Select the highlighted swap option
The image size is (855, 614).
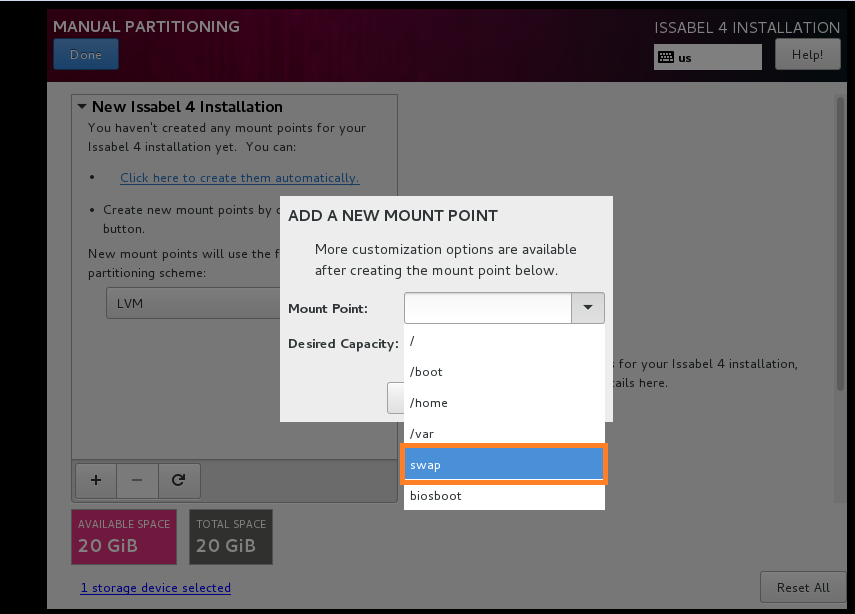click(x=504, y=465)
